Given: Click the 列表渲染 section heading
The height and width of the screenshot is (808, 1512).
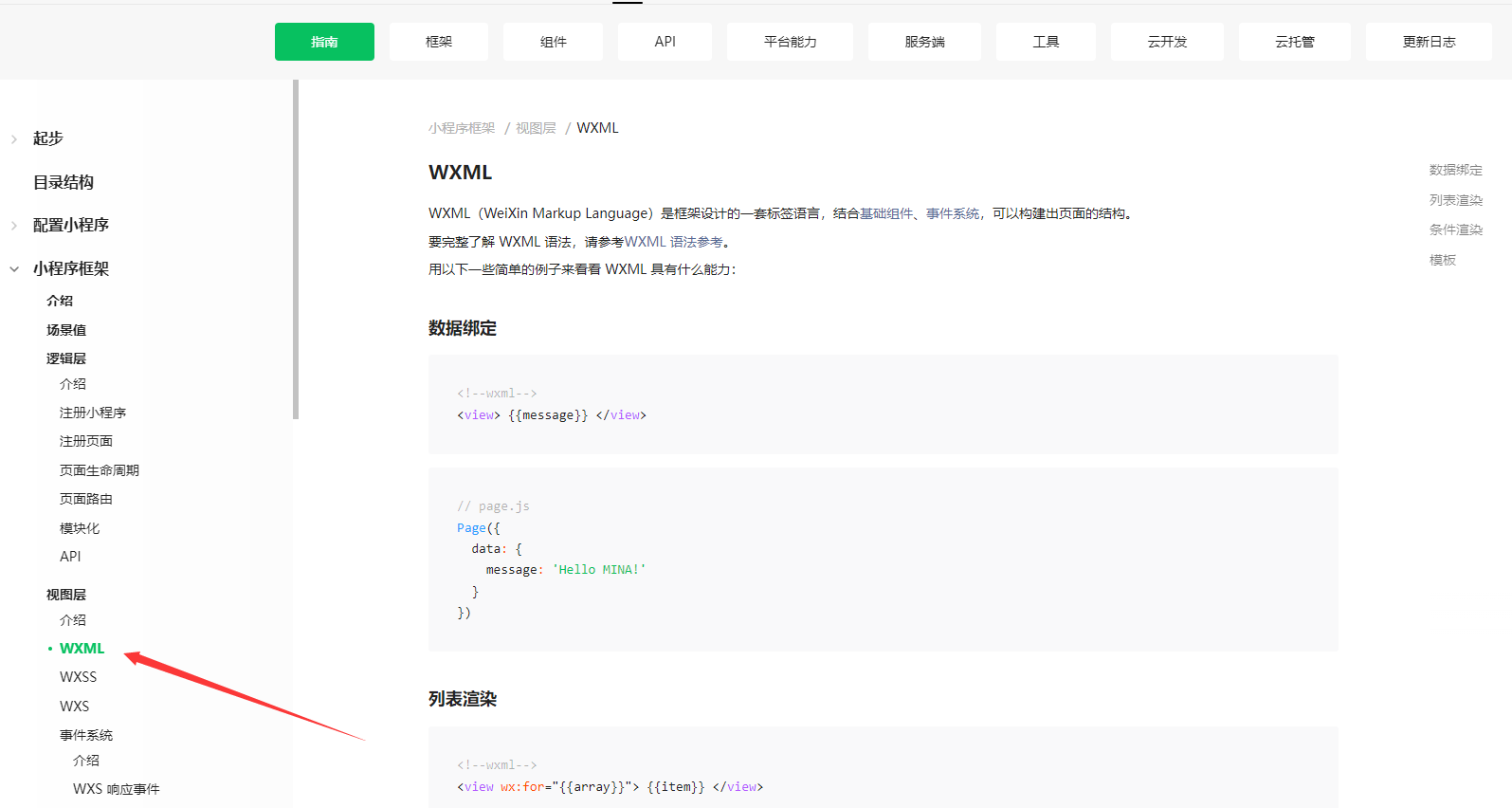Looking at the screenshot, I should (463, 699).
